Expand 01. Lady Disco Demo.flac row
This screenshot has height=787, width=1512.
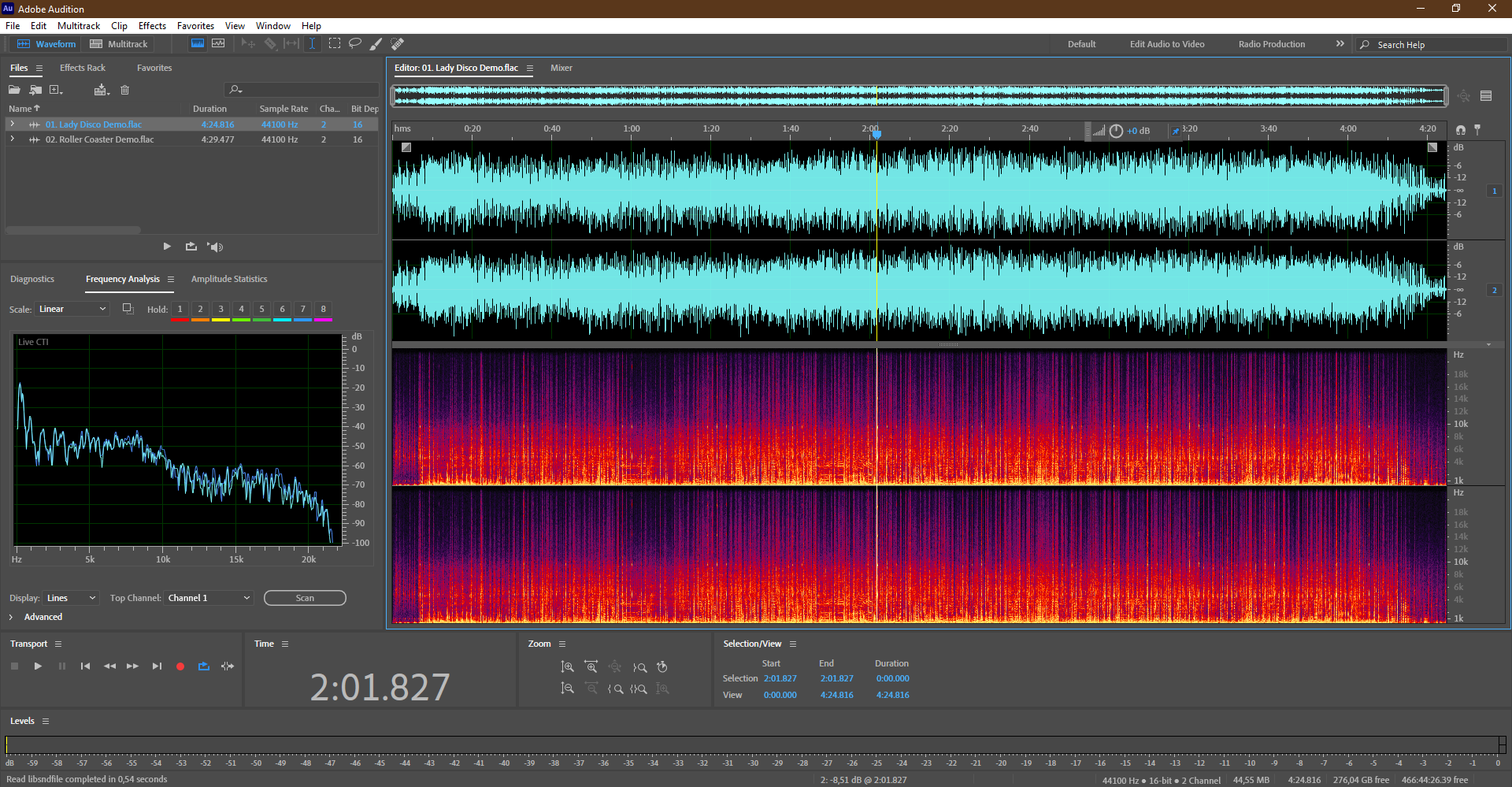(x=12, y=124)
